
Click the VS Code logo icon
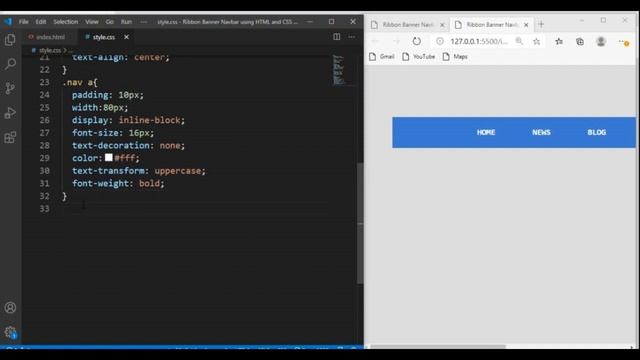point(8,22)
